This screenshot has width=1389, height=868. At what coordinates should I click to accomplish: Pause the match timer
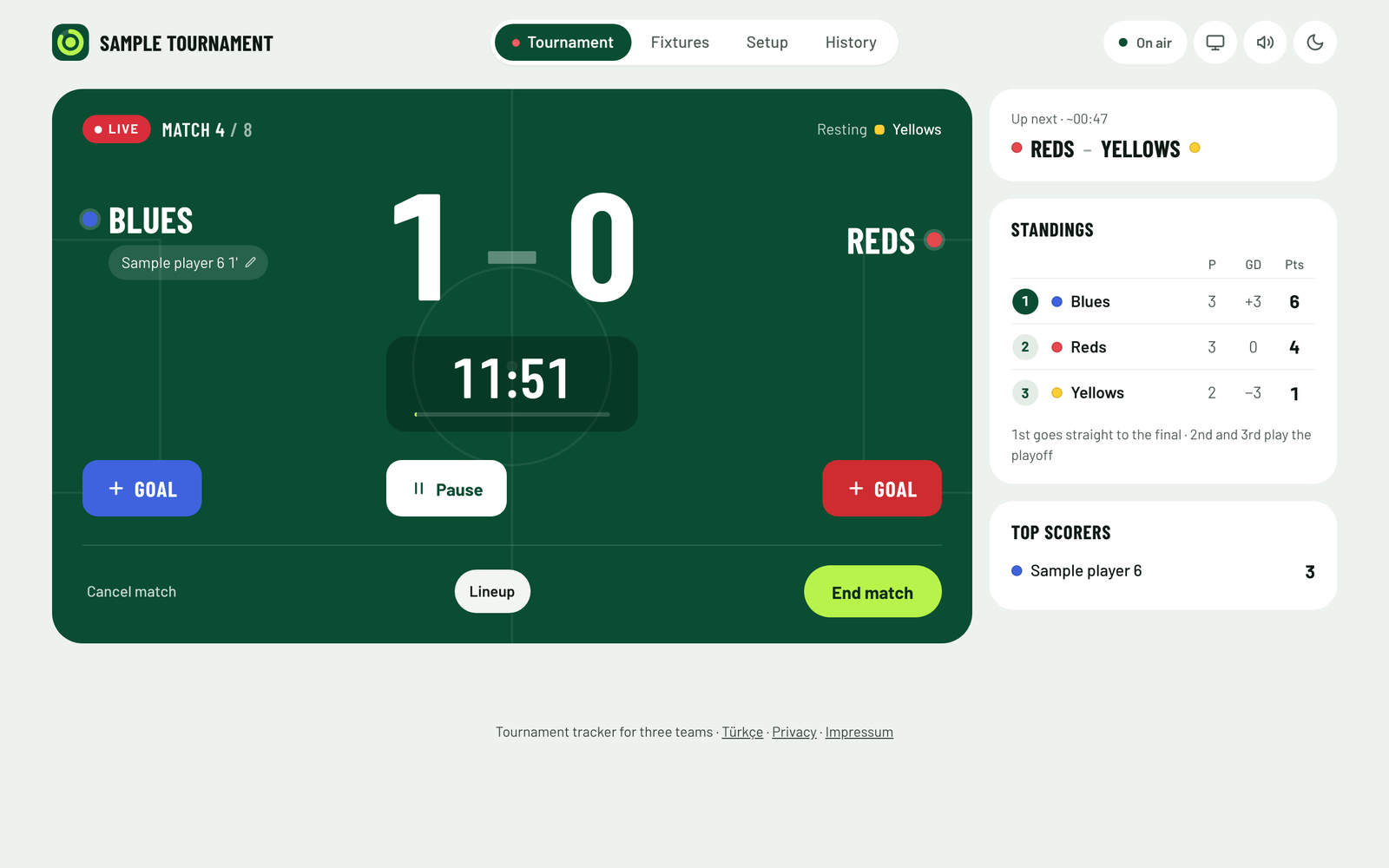tap(446, 489)
